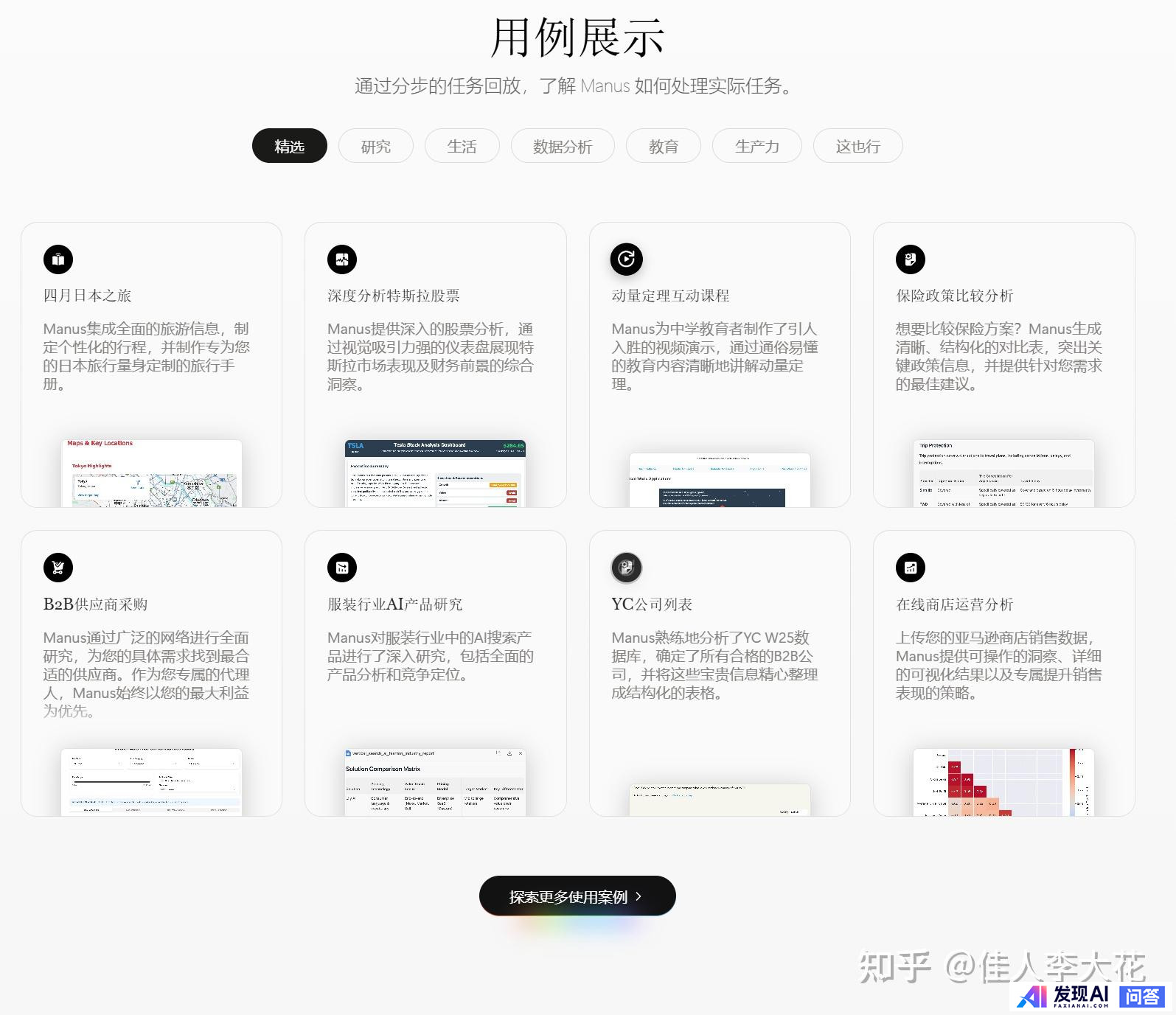This screenshot has width=1176, height=1015.
Task: Click the shopping cart icon for B2B供应商采购
Action: coord(58,568)
